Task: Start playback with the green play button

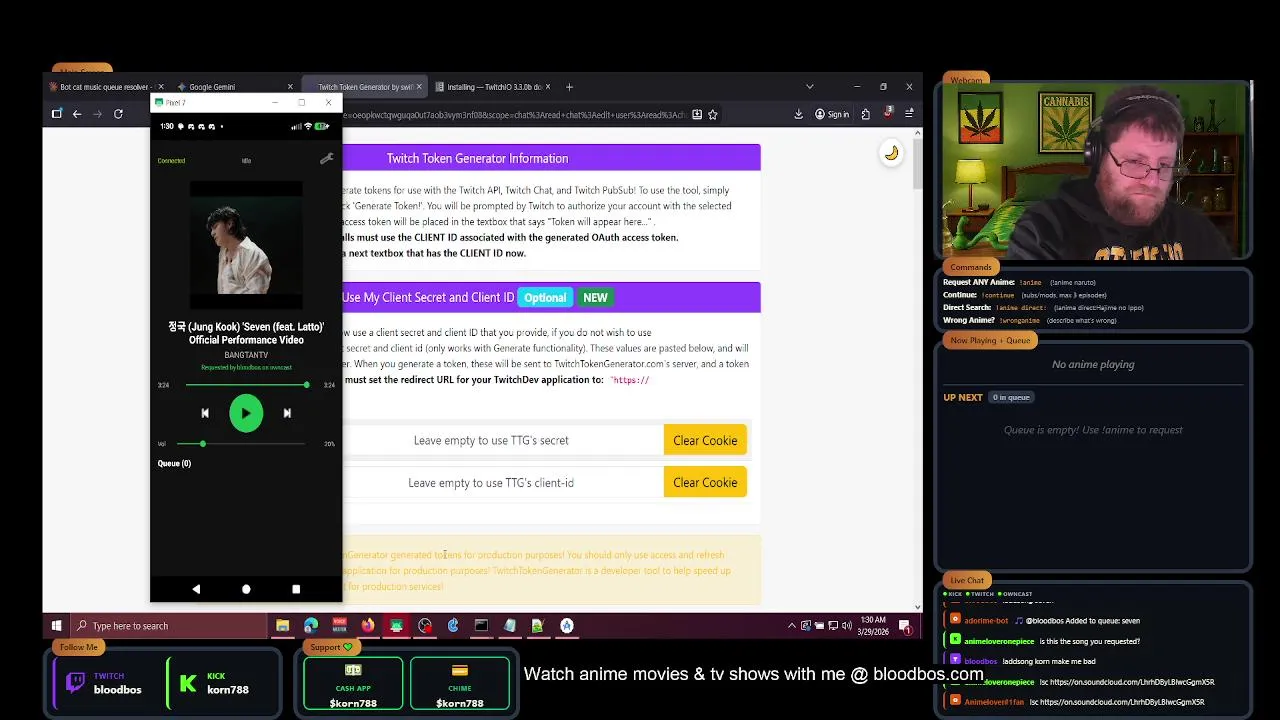Action: pos(246,413)
